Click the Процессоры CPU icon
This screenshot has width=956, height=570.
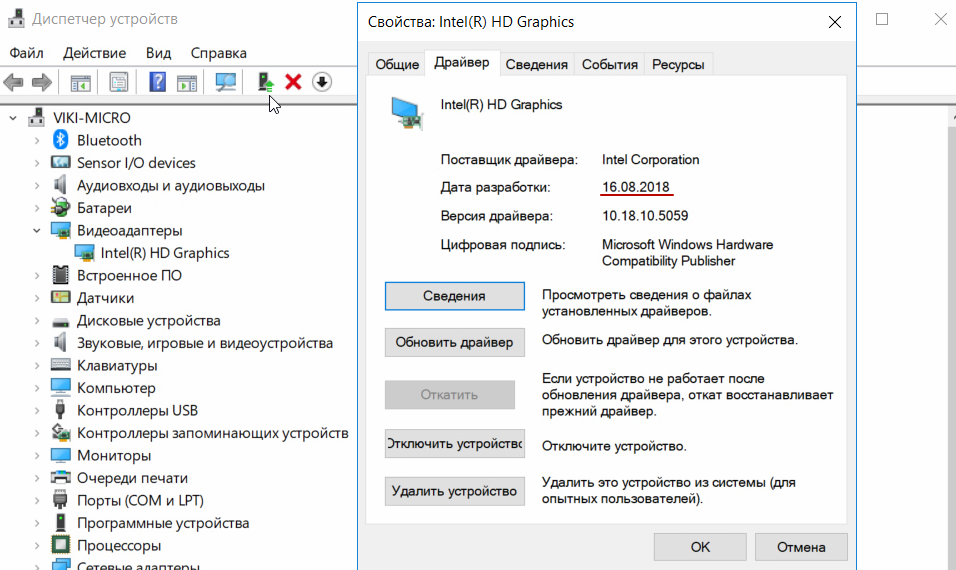point(60,544)
